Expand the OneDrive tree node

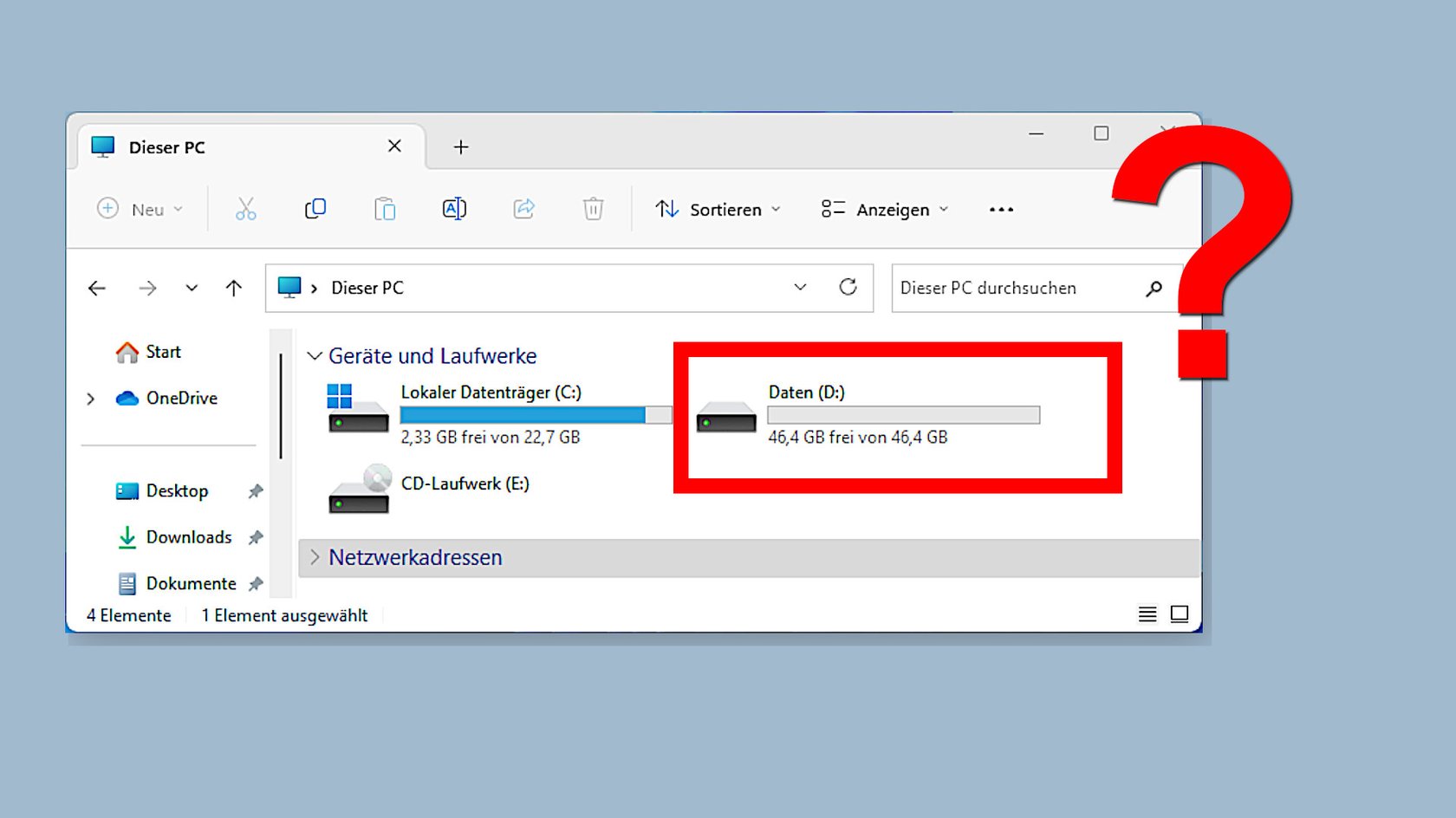coord(90,399)
